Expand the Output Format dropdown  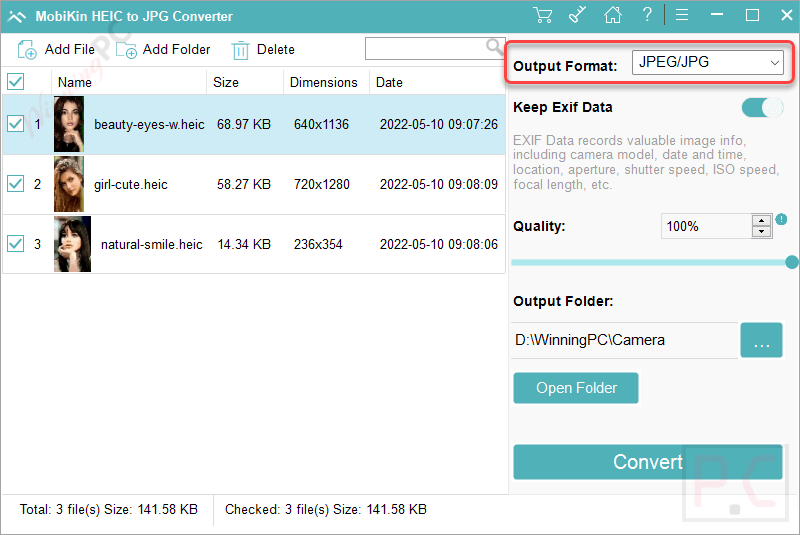pos(707,63)
